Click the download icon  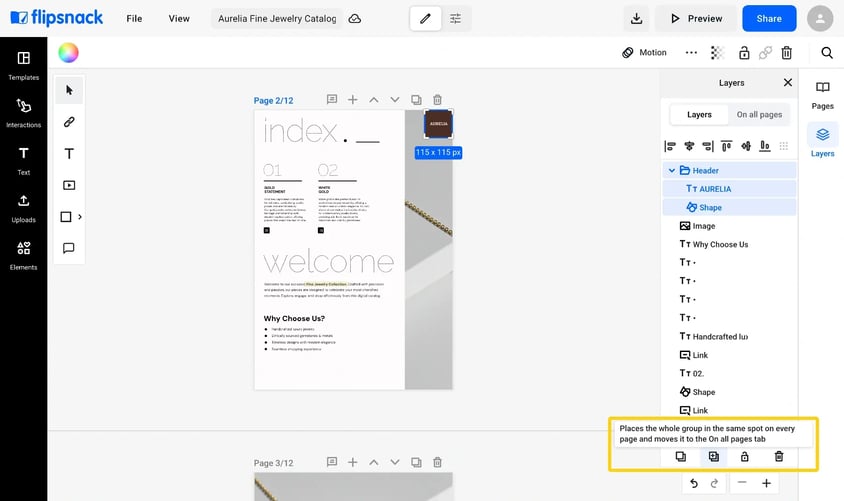click(x=636, y=18)
